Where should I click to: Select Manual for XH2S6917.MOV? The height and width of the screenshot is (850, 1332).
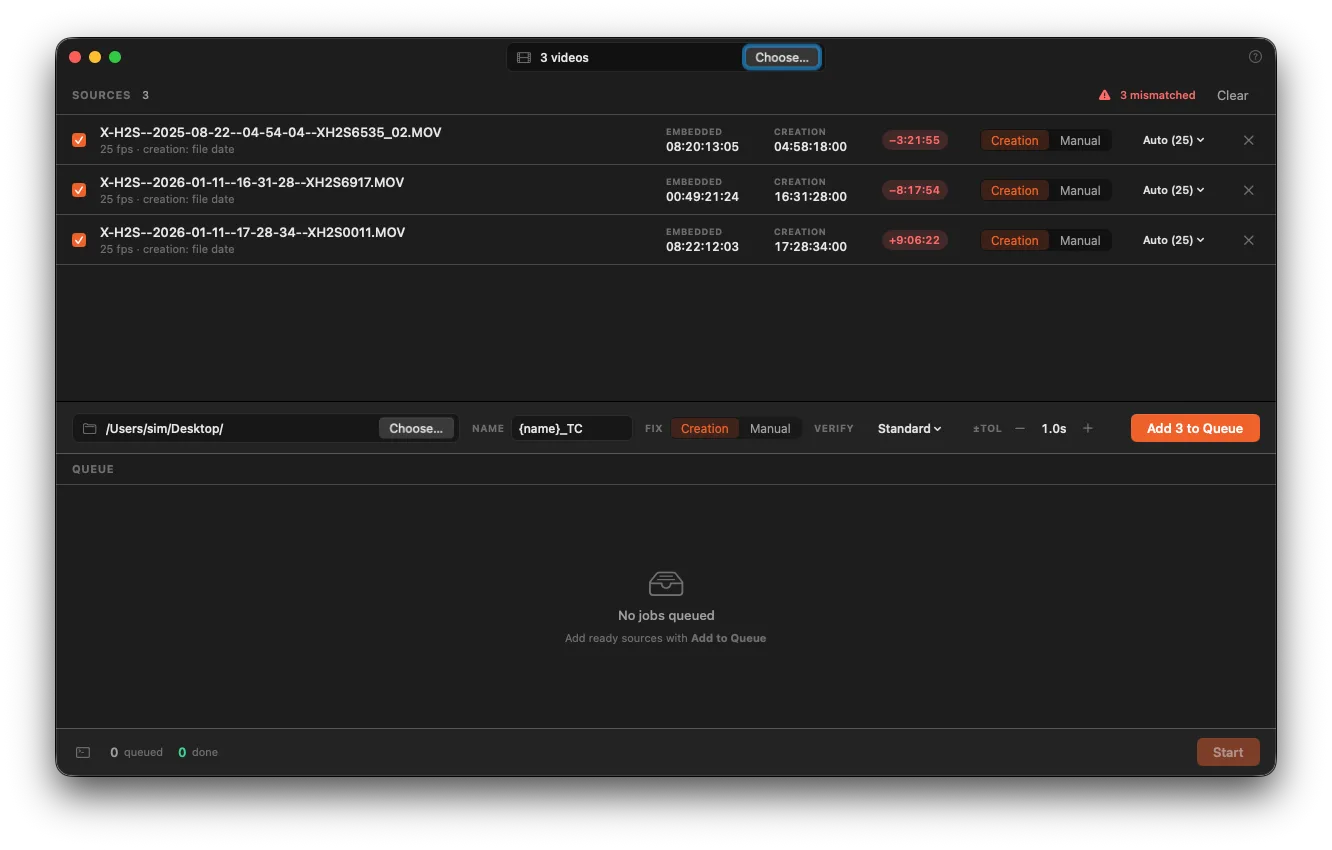point(1080,191)
